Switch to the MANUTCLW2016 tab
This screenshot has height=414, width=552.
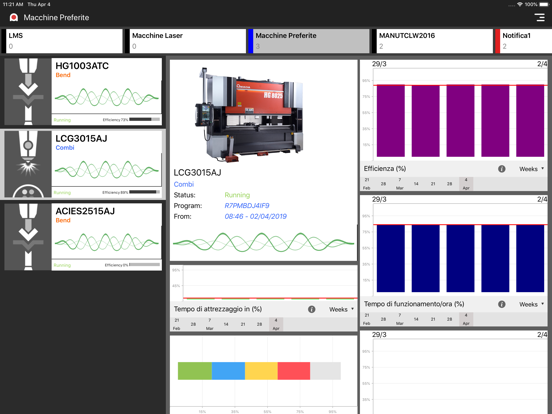pyautogui.click(x=433, y=41)
